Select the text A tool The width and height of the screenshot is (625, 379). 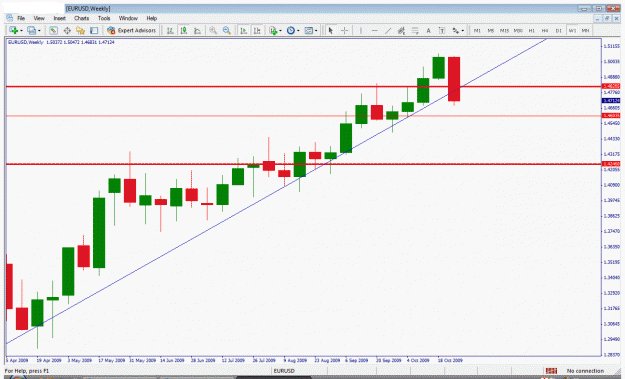(428, 30)
